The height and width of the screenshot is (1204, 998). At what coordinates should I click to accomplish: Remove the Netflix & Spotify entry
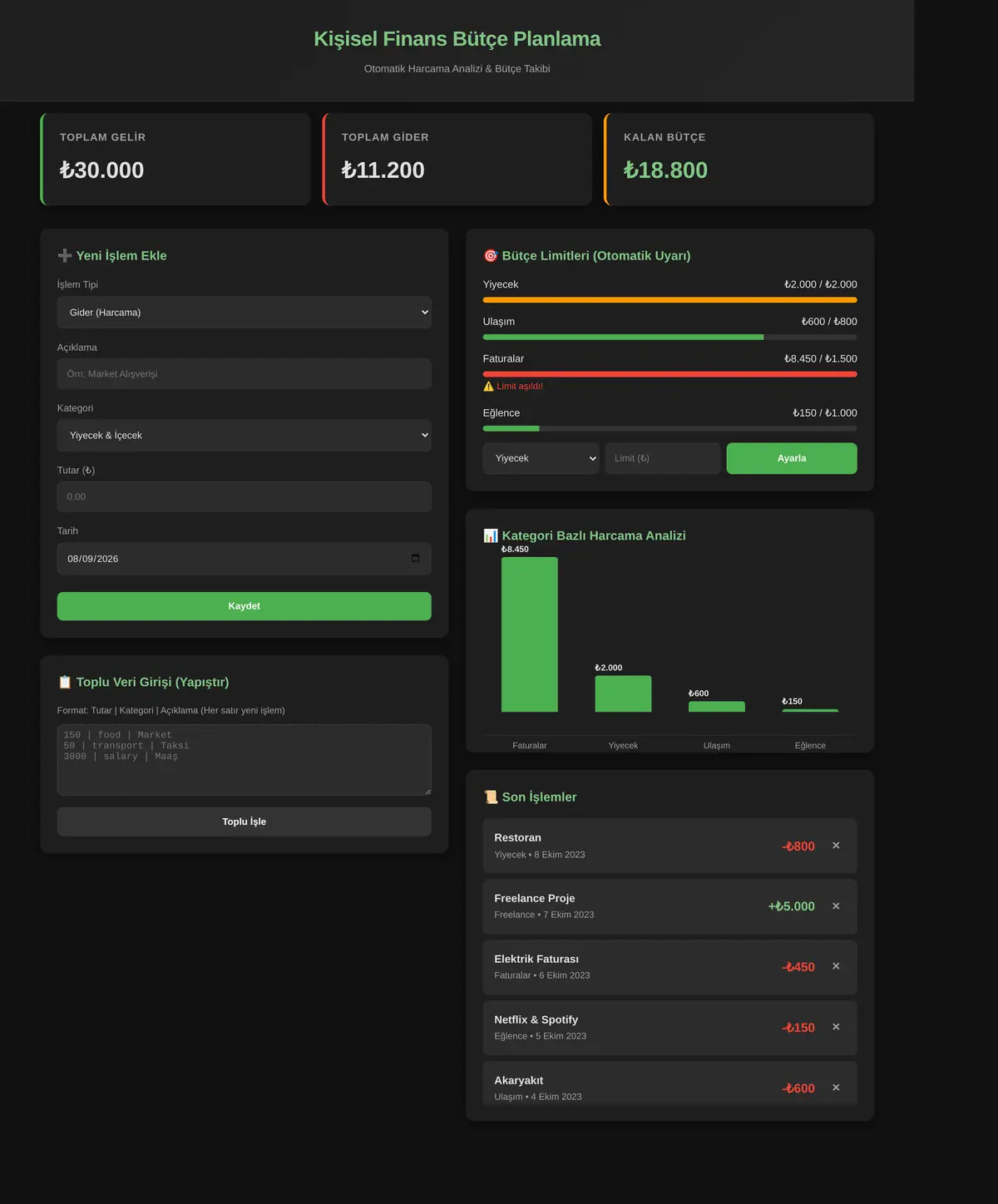pyautogui.click(x=836, y=1027)
